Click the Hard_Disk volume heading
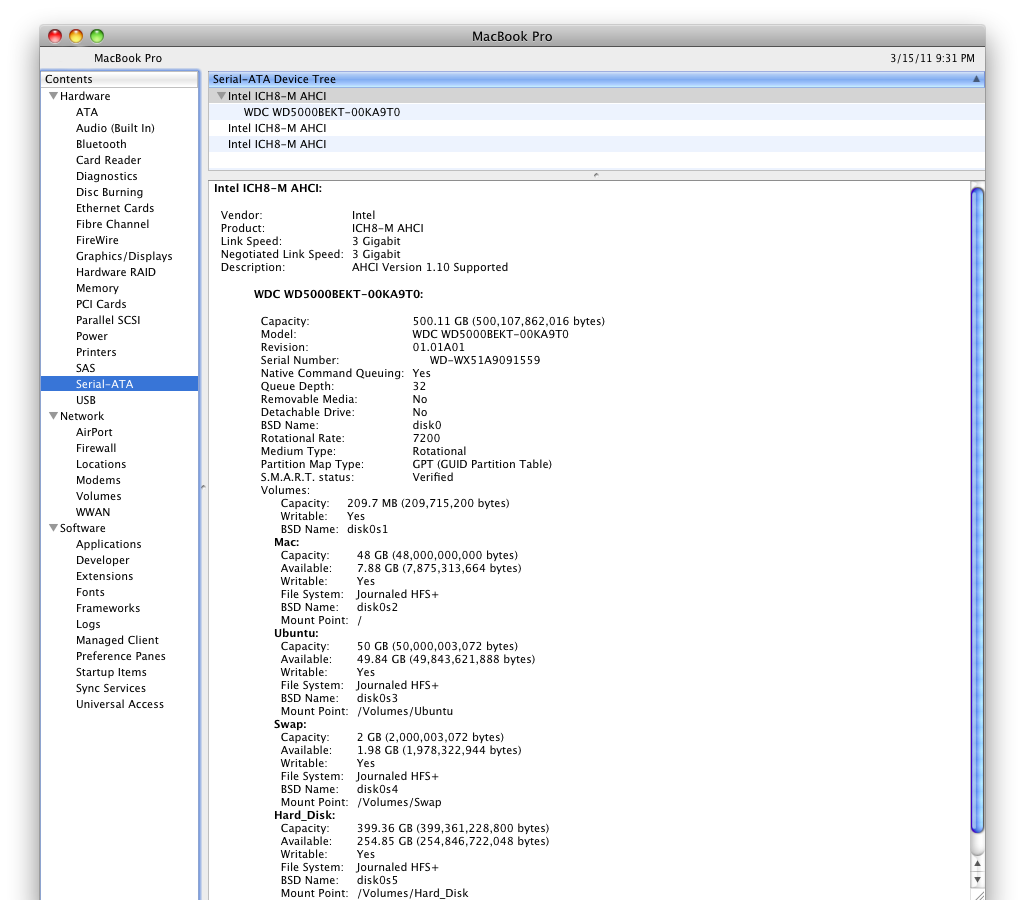 (x=304, y=816)
